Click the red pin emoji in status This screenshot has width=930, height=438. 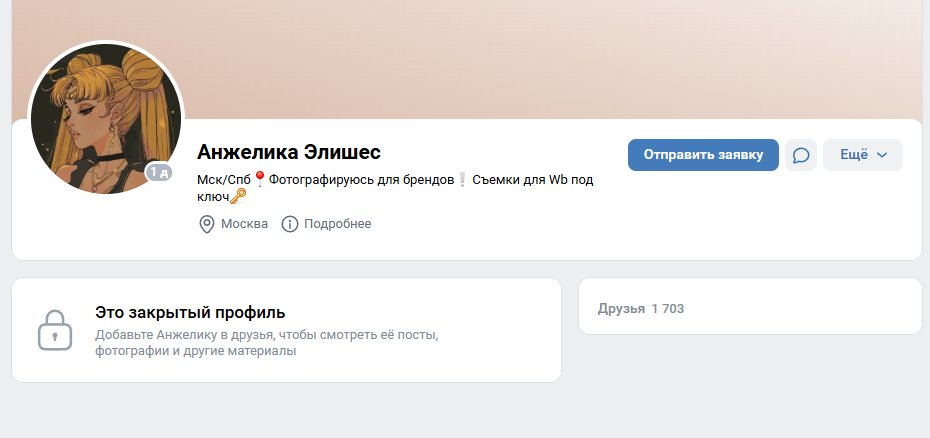tap(260, 179)
